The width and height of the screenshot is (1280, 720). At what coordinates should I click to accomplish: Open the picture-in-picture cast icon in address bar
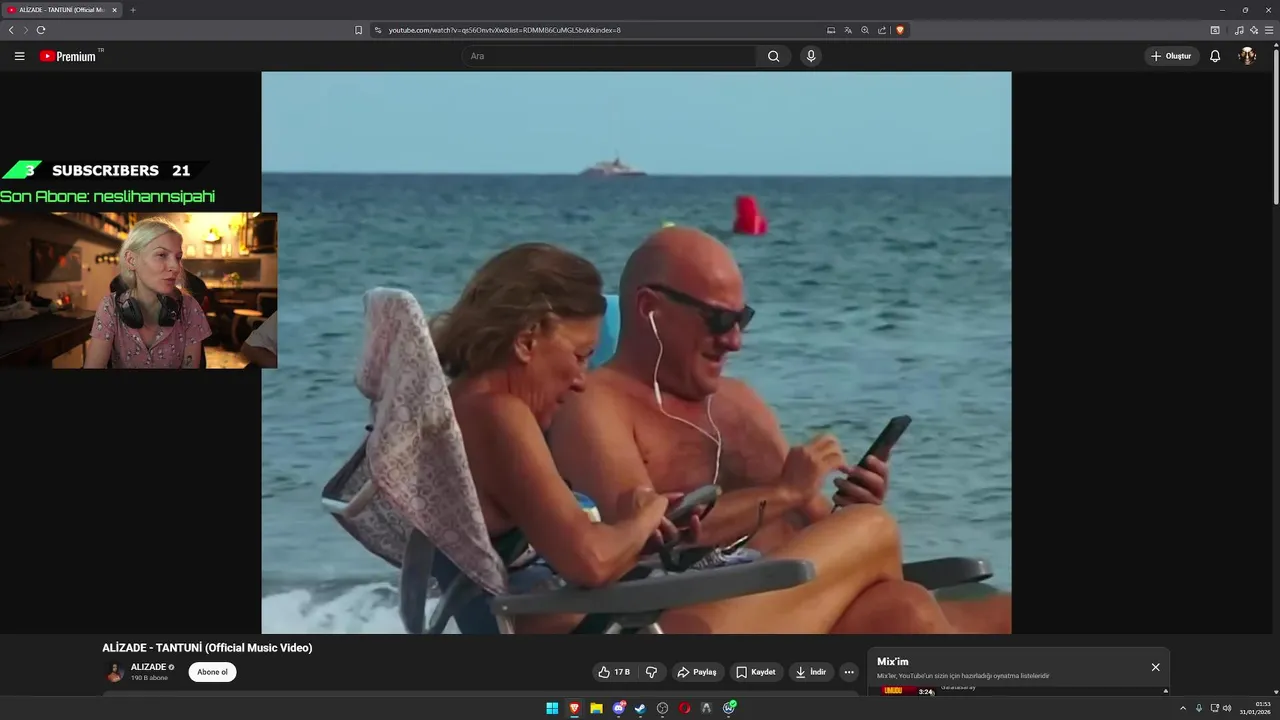pos(831,30)
